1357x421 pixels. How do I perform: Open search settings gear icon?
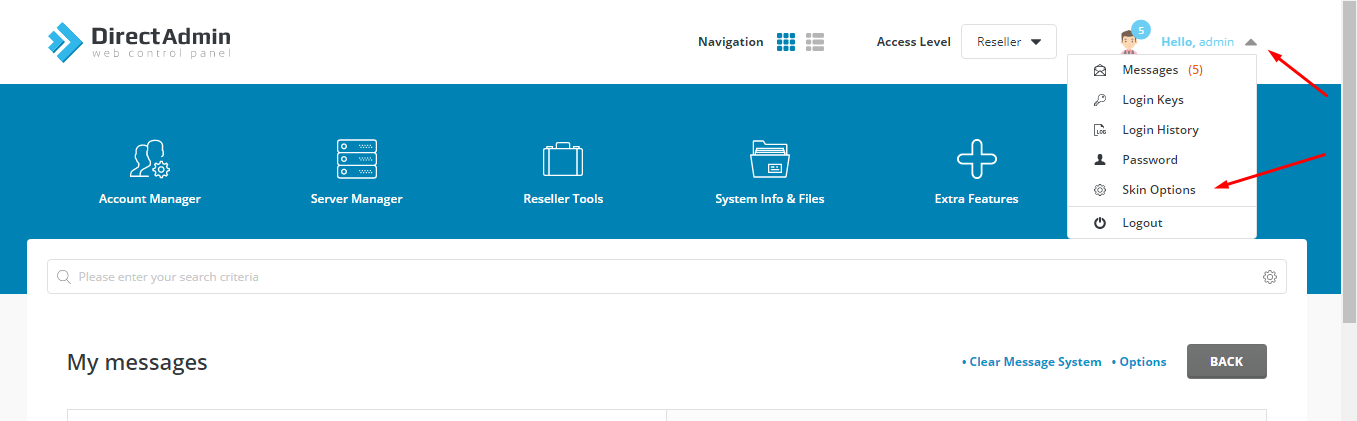pos(1270,277)
